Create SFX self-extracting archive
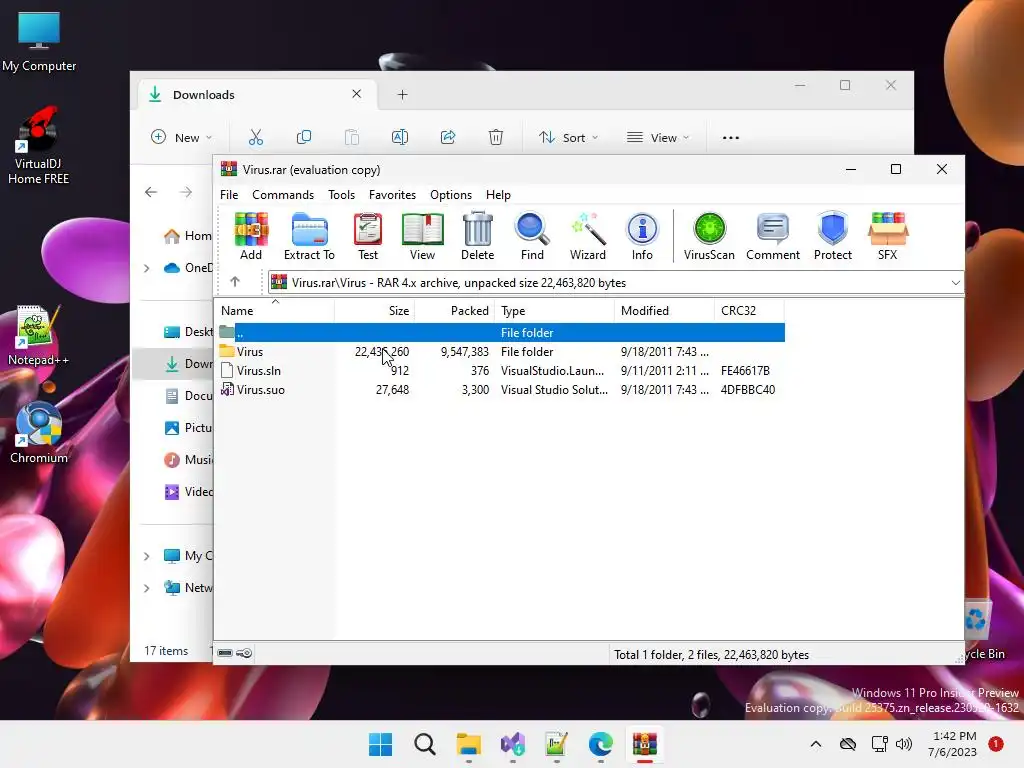Viewport: 1024px width, 768px height. (888, 236)
